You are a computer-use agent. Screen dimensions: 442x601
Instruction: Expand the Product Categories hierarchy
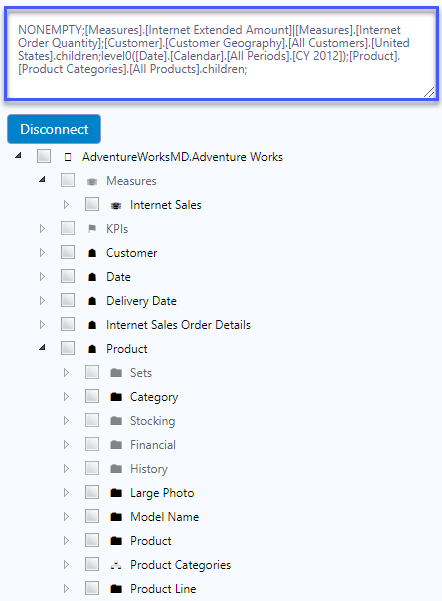coord(66,565)
